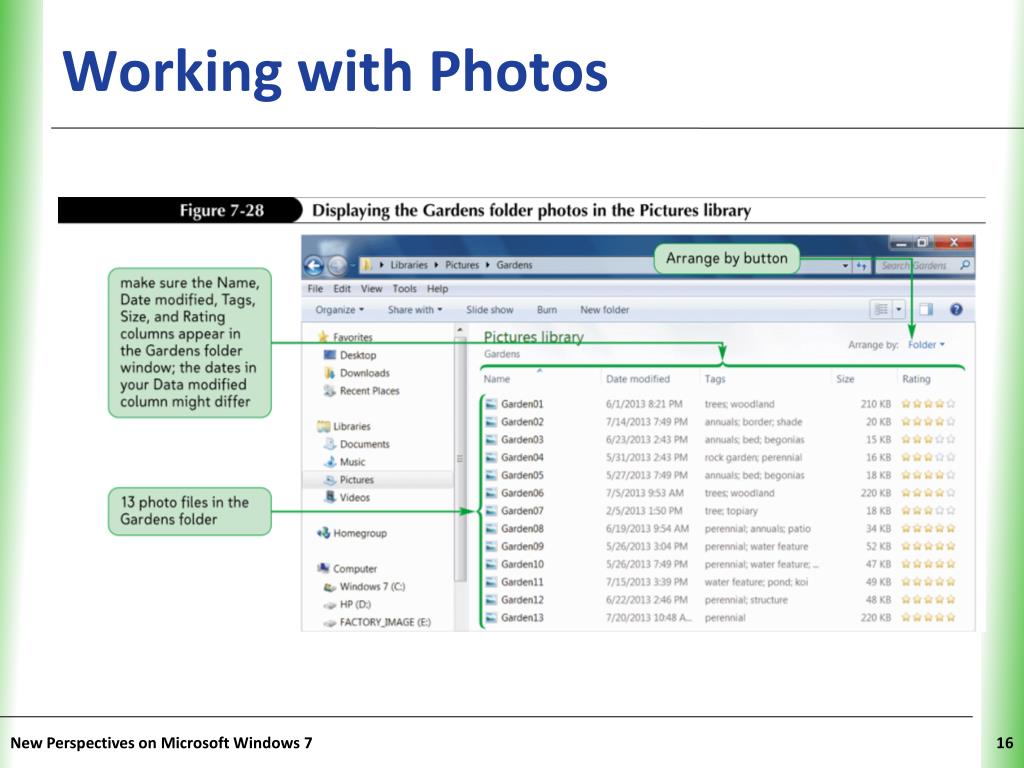Expand the breadcrumb arrow after Pictures

click(487, 265)
